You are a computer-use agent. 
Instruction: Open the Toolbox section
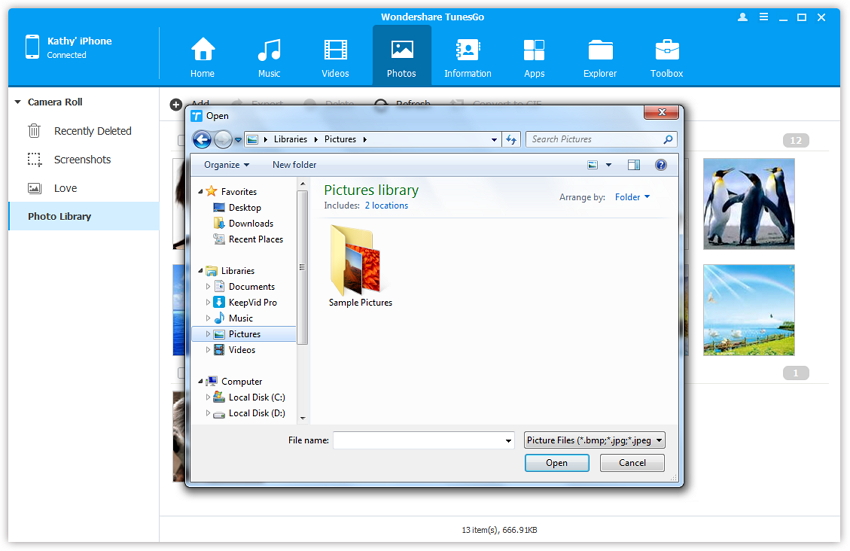(x=667, y=56)
